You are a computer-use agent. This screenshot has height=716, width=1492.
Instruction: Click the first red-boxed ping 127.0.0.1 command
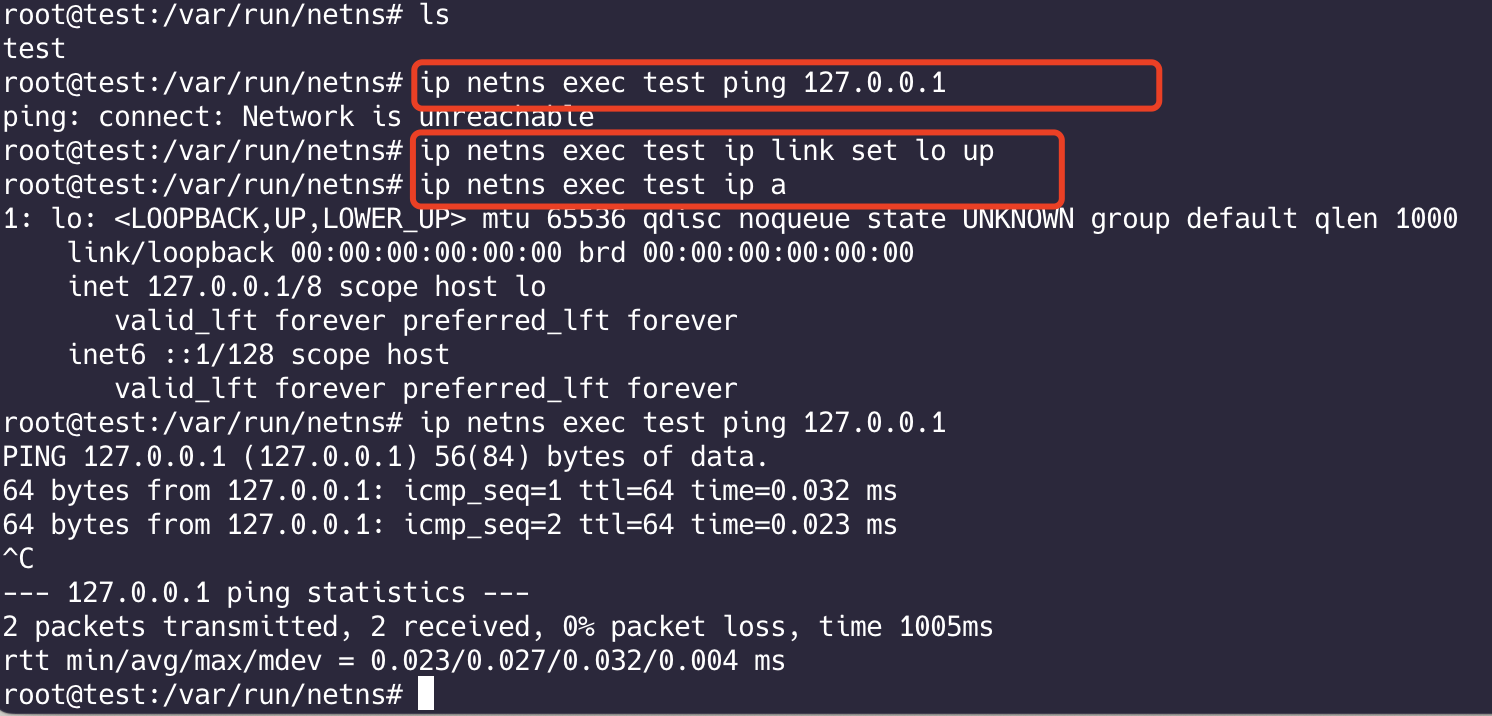(x=683, y=84)
